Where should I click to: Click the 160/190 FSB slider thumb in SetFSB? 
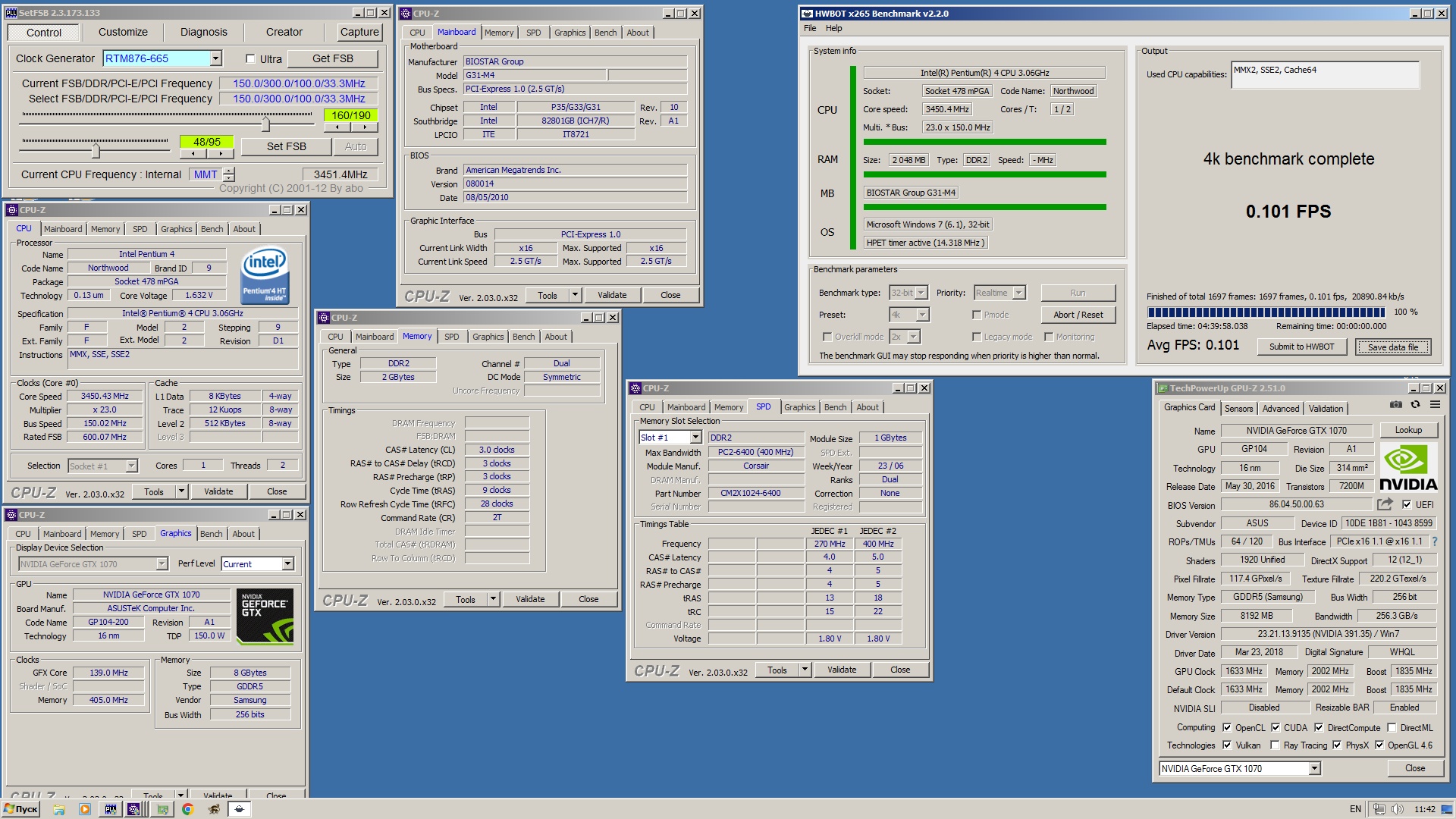265,123
